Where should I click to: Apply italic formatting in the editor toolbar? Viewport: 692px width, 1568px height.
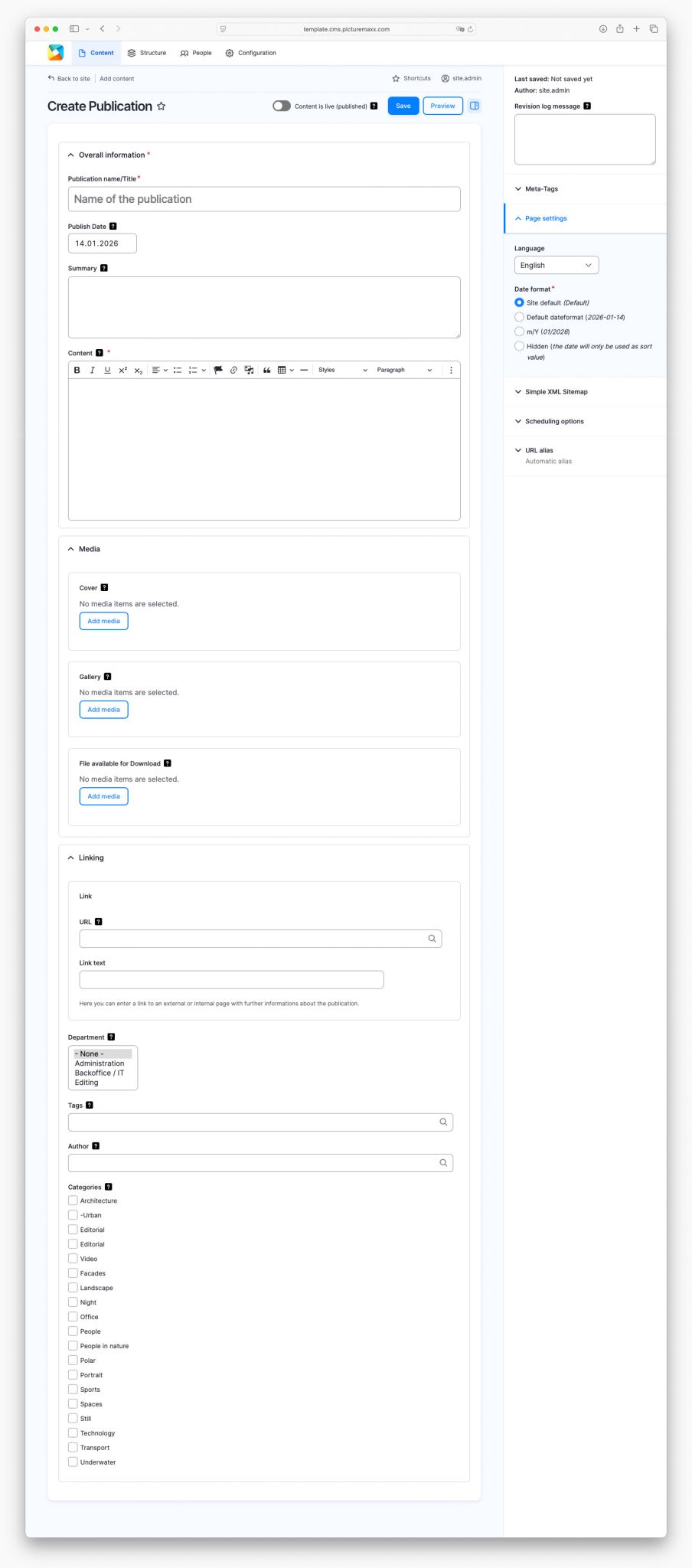(92, 370)
